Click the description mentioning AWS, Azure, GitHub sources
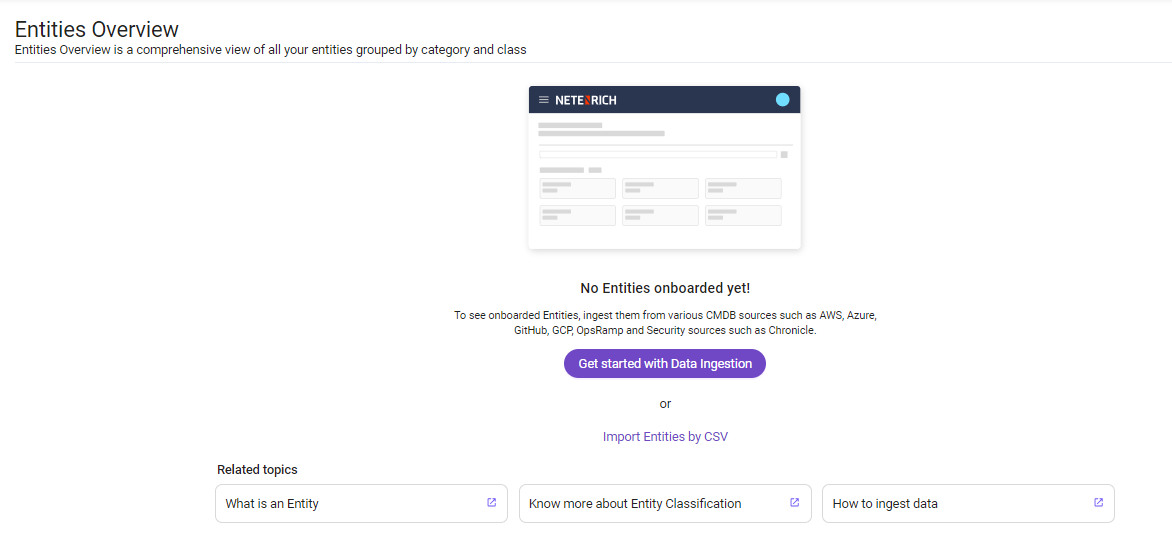The image size is (1172, 552). (x=665, y=323)
